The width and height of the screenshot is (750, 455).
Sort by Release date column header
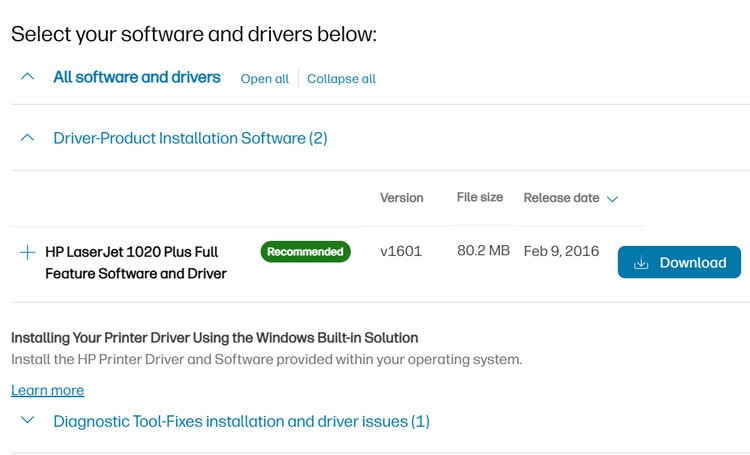[561, 198]
